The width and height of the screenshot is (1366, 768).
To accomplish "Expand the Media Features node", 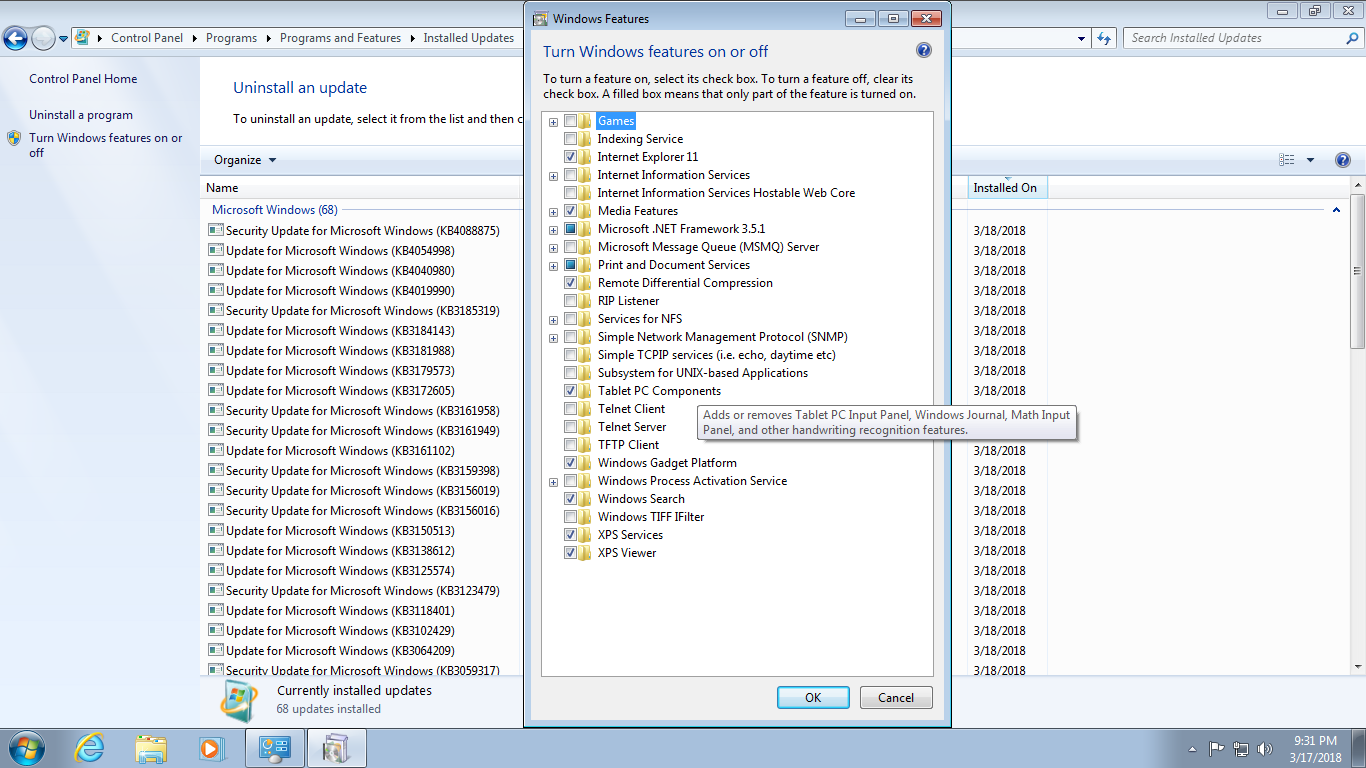I will click(553, 212).
